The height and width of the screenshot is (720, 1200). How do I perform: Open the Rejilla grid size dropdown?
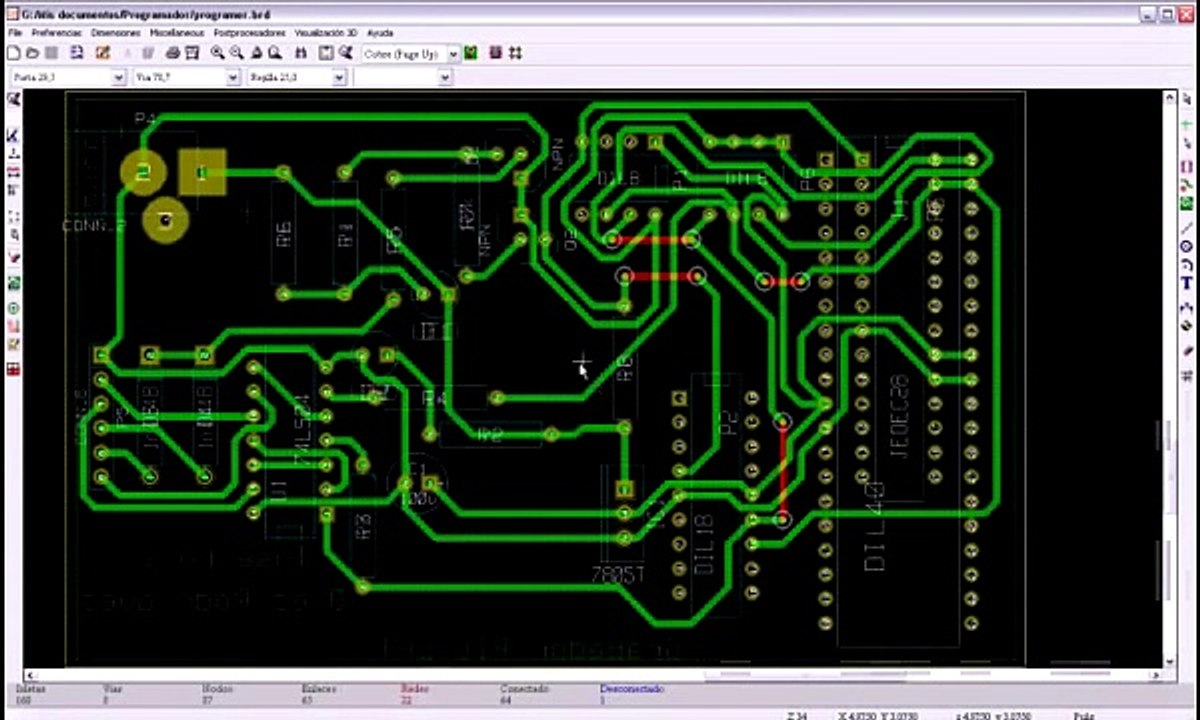(339, 76)
